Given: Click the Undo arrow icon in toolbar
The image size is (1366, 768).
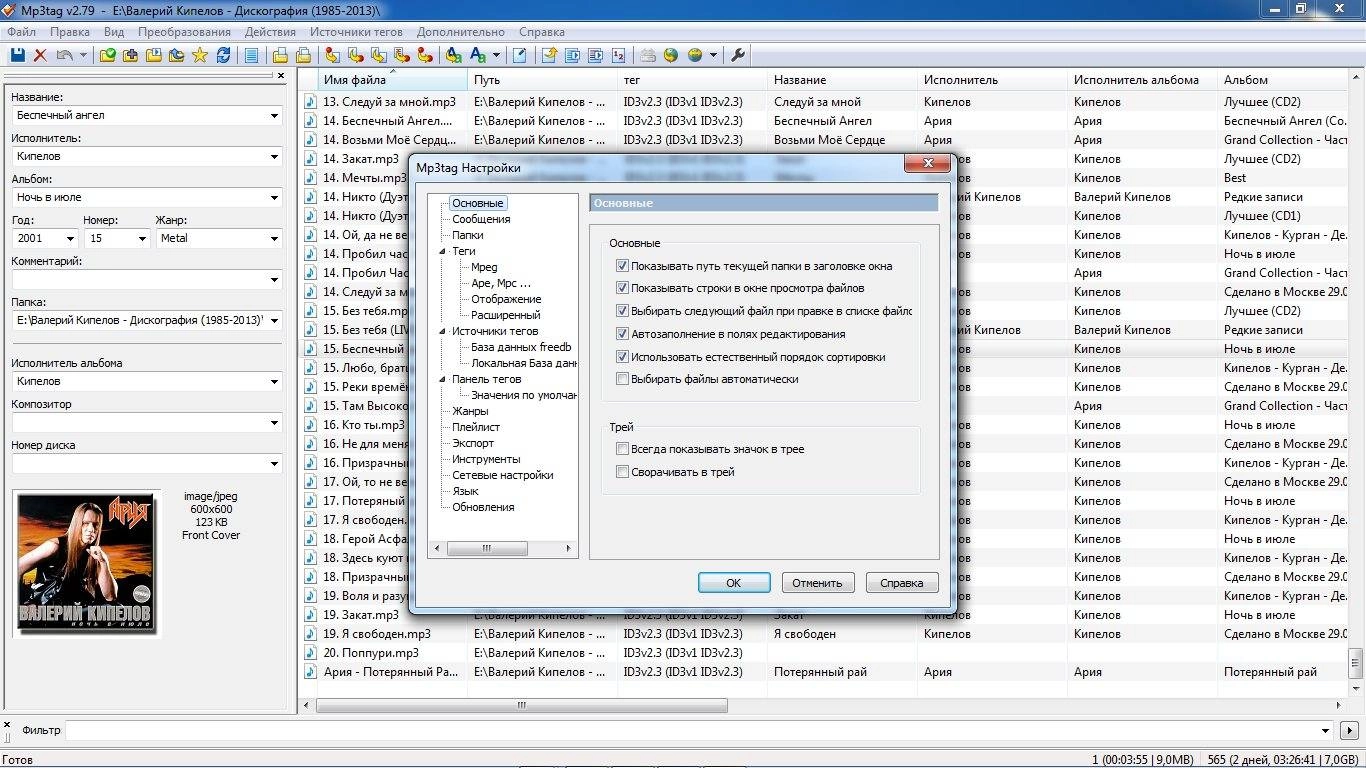Looking at the screenshot, I should point(65,55).
